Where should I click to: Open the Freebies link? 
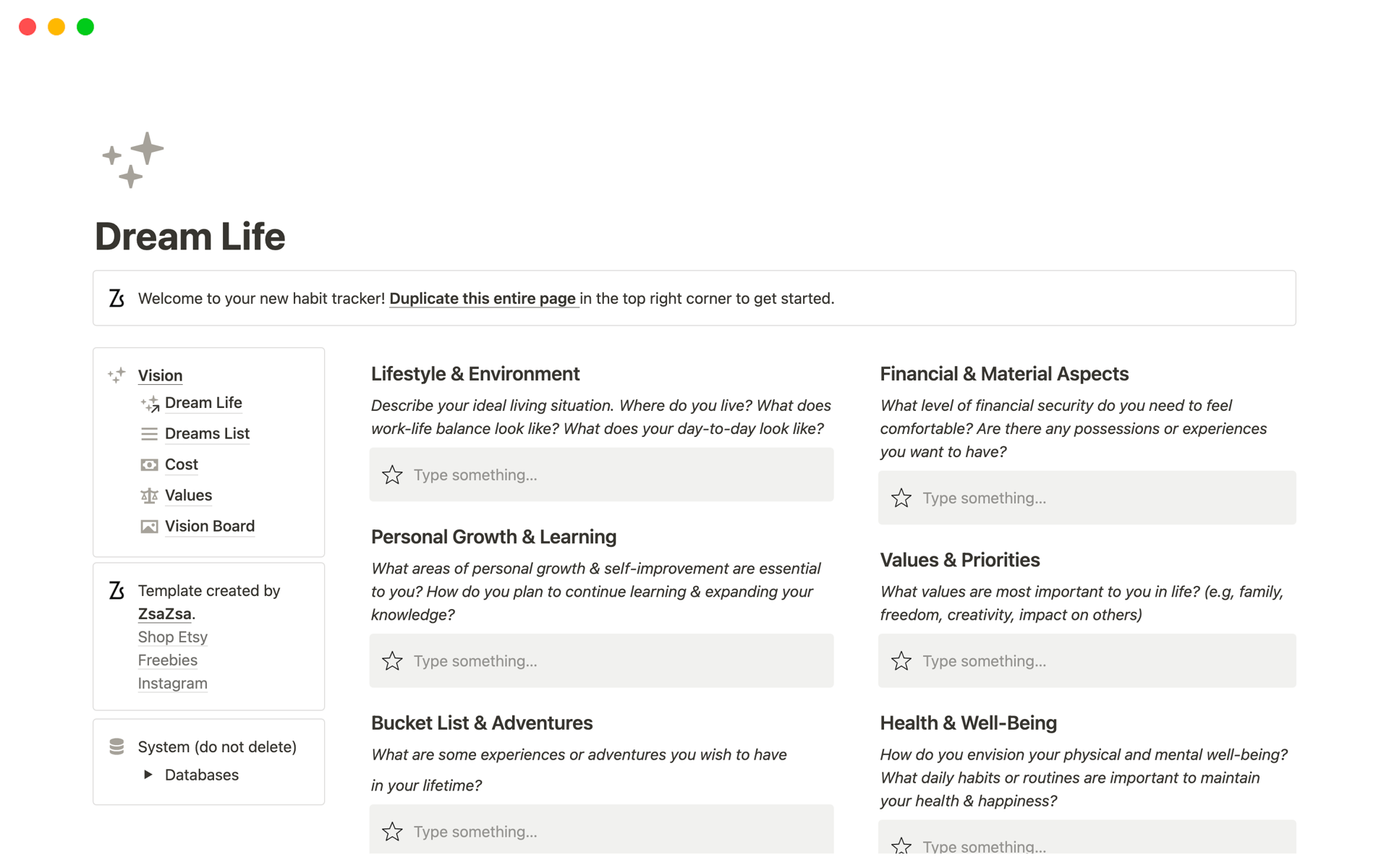point(168,660)
